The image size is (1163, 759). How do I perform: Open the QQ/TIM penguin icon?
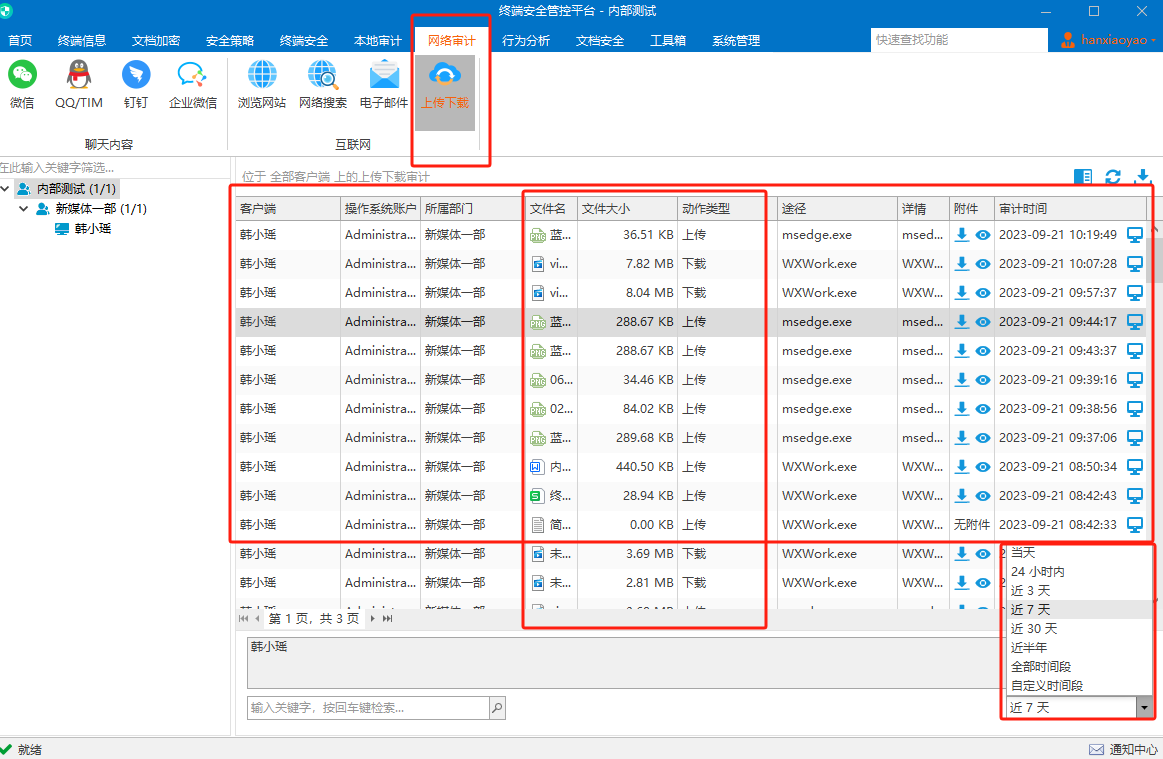[x=79, y=76]
